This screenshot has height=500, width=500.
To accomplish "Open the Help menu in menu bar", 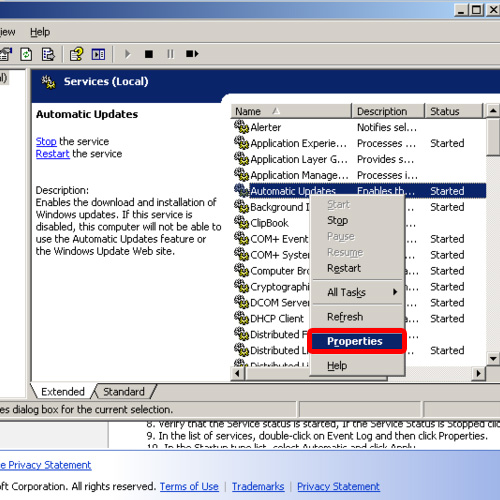I will (x=40, y=32).
